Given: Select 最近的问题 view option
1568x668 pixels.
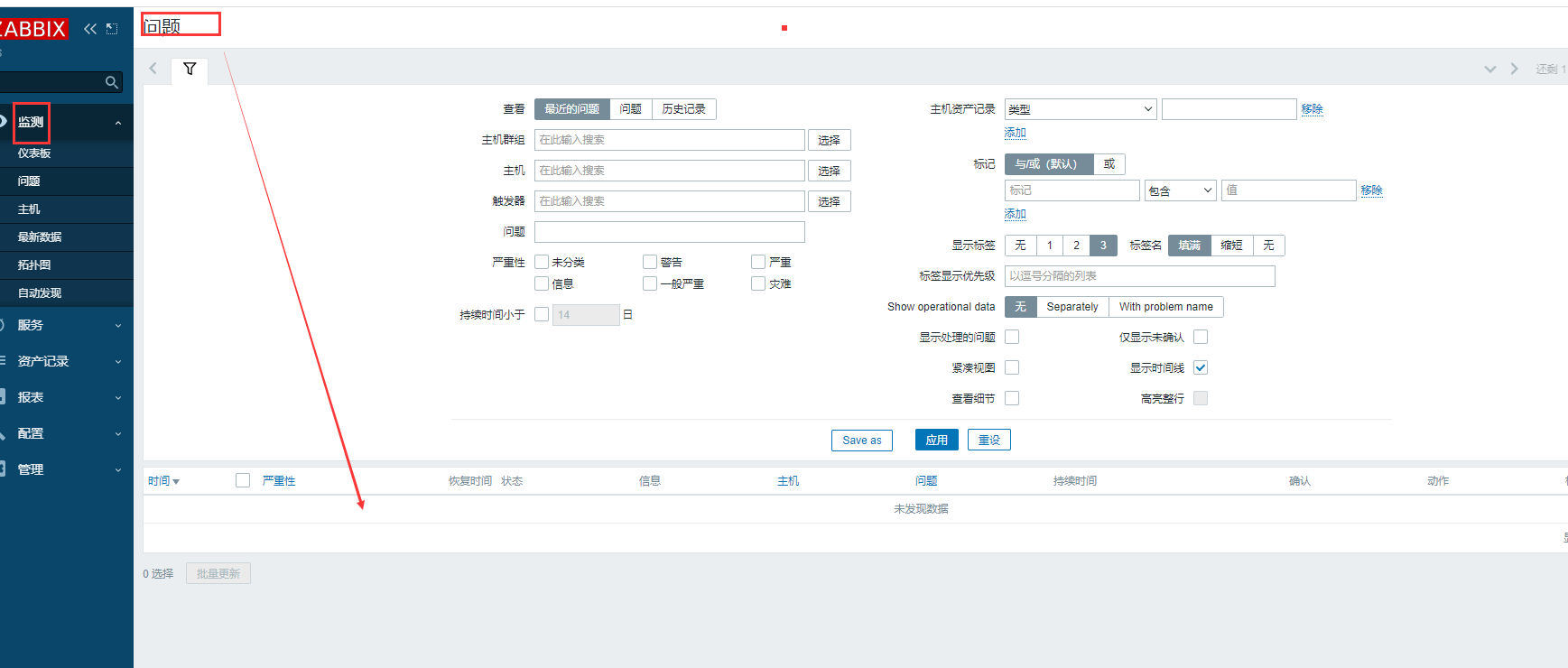Looking at the screenshot, I should pos(571,109).
